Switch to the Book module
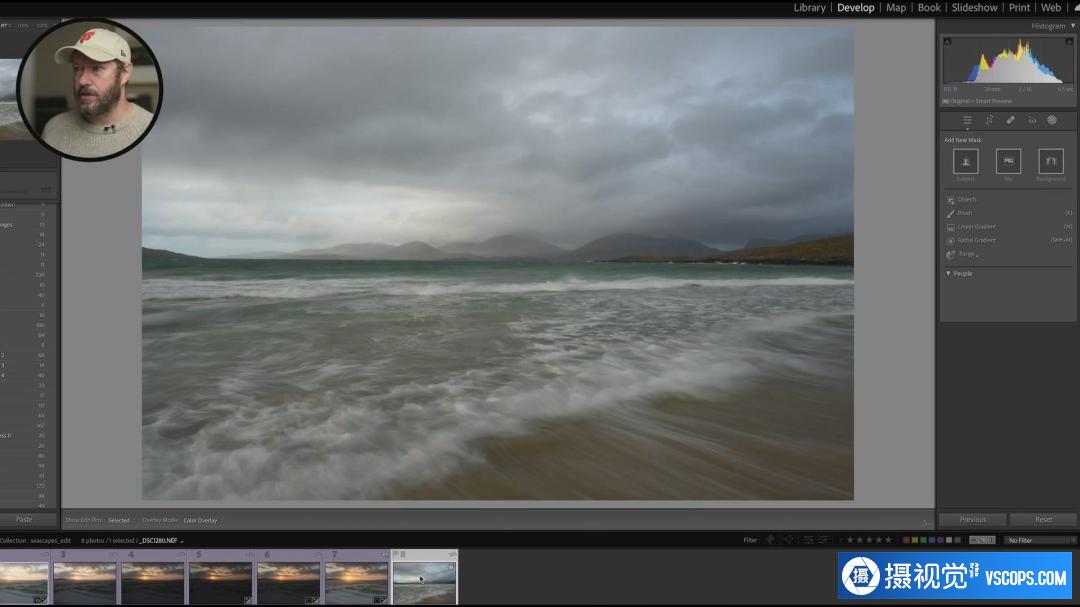This screenshot has width=1080, height=607. tap(929, 8)
